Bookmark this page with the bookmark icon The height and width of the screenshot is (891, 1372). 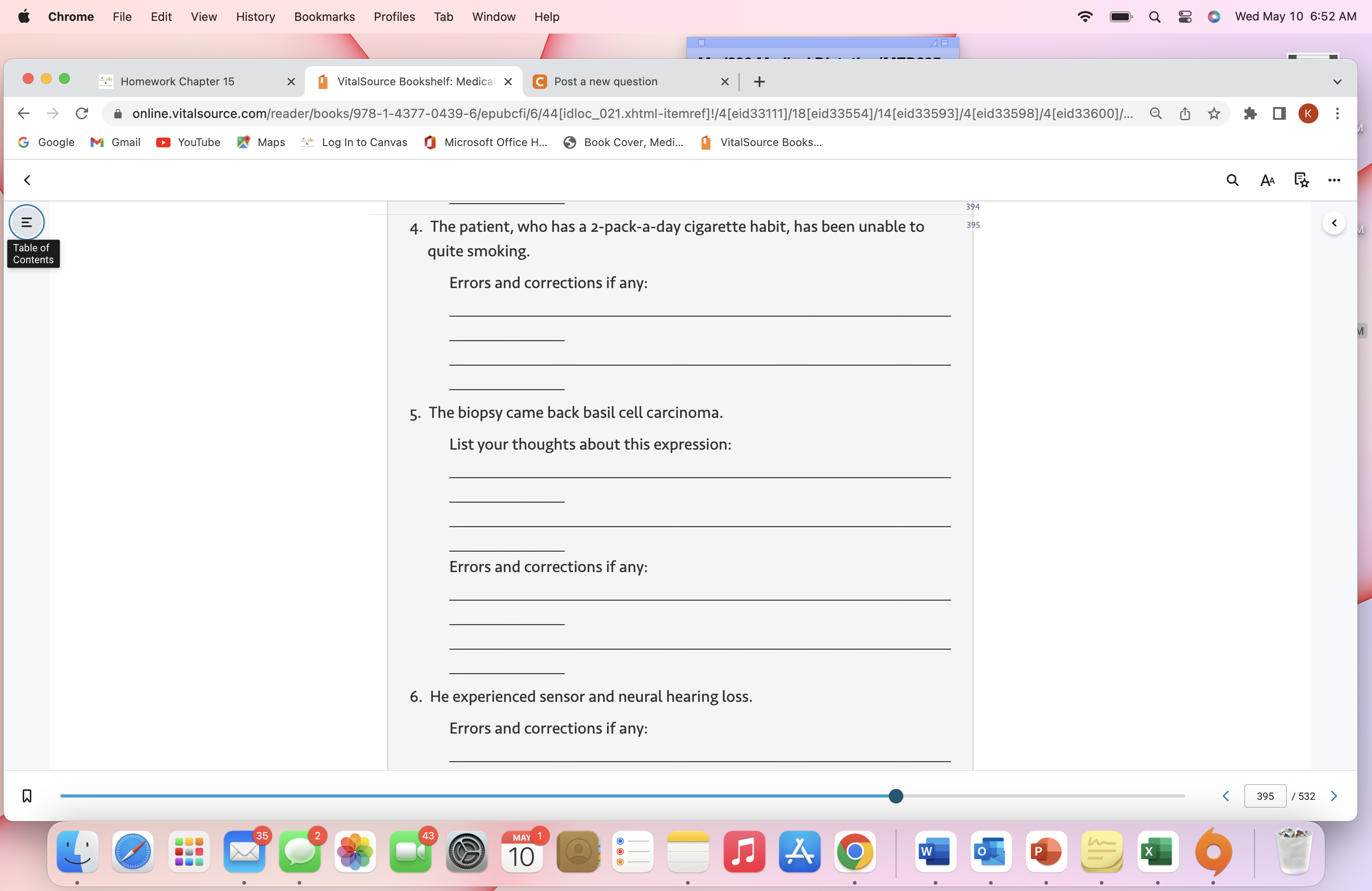coord(26,796)
